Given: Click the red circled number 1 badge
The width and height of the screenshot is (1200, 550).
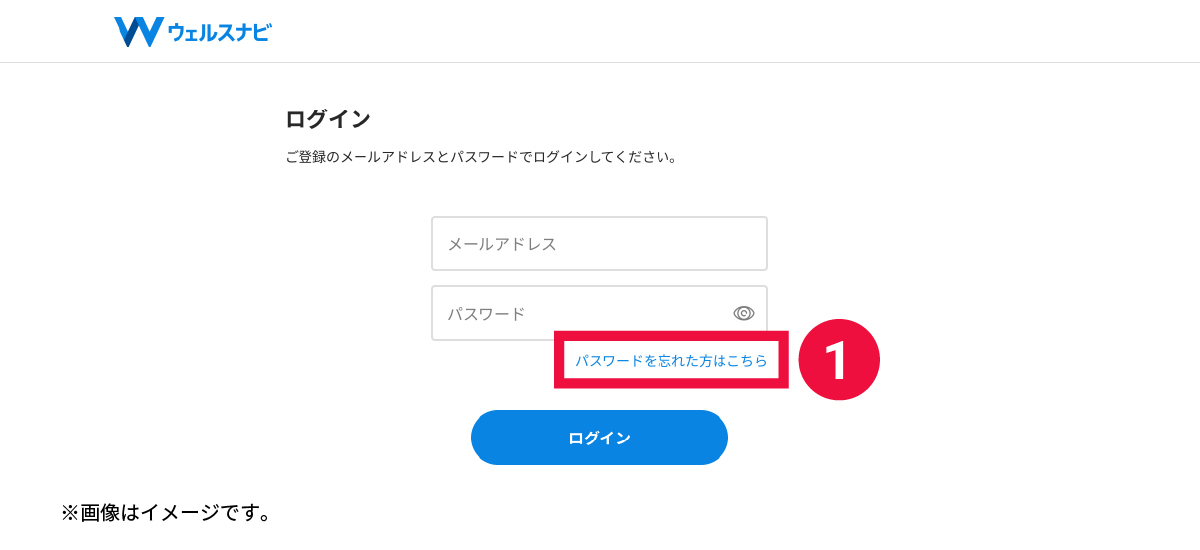Looking at the screenshot, I should click(838, 361).
